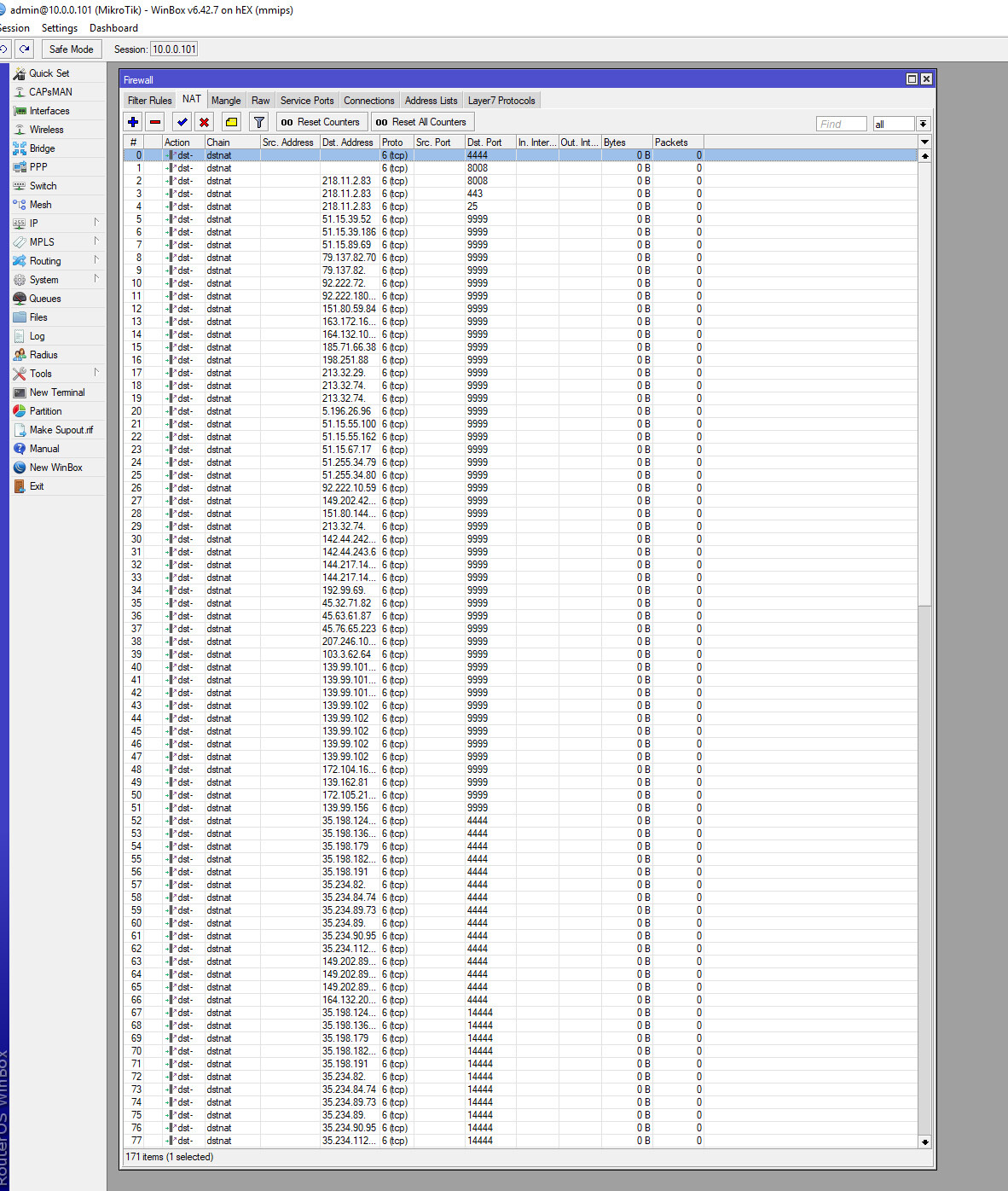Sort by Chain column header
Screen dimensions: 1008x1191
pyautogui.click(x=232, y=142)
